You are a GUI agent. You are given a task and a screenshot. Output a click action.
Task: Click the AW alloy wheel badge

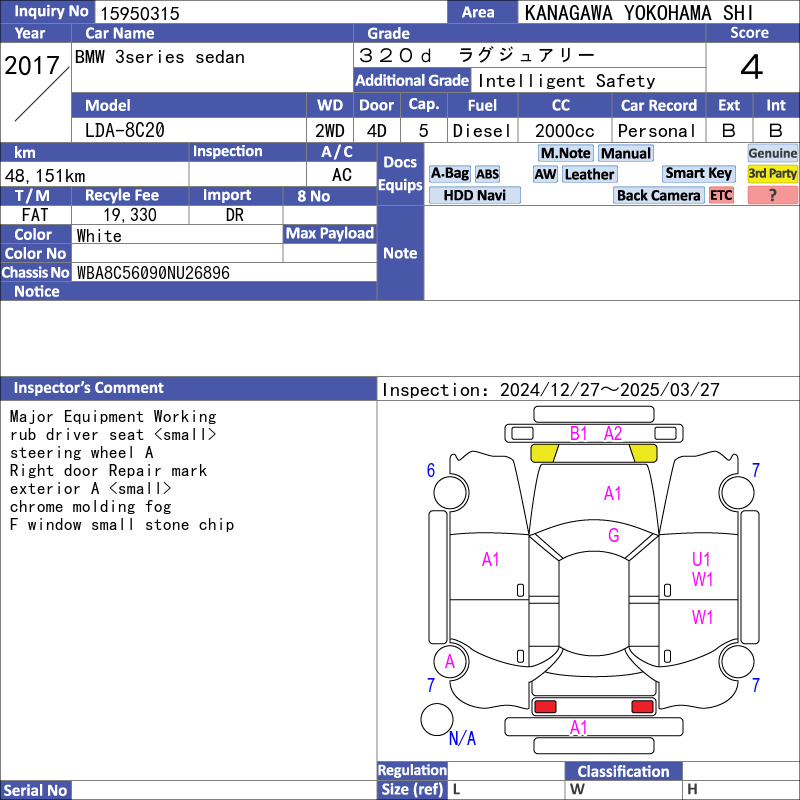[x=545, y=174]
